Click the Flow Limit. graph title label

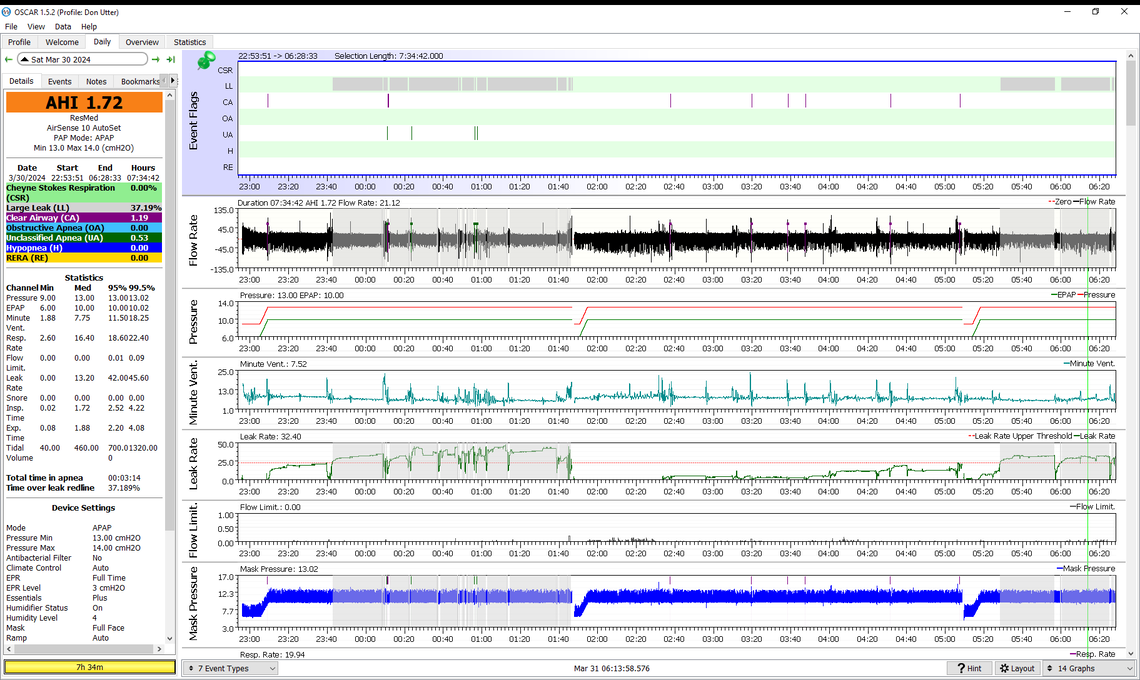click(193, 531)
